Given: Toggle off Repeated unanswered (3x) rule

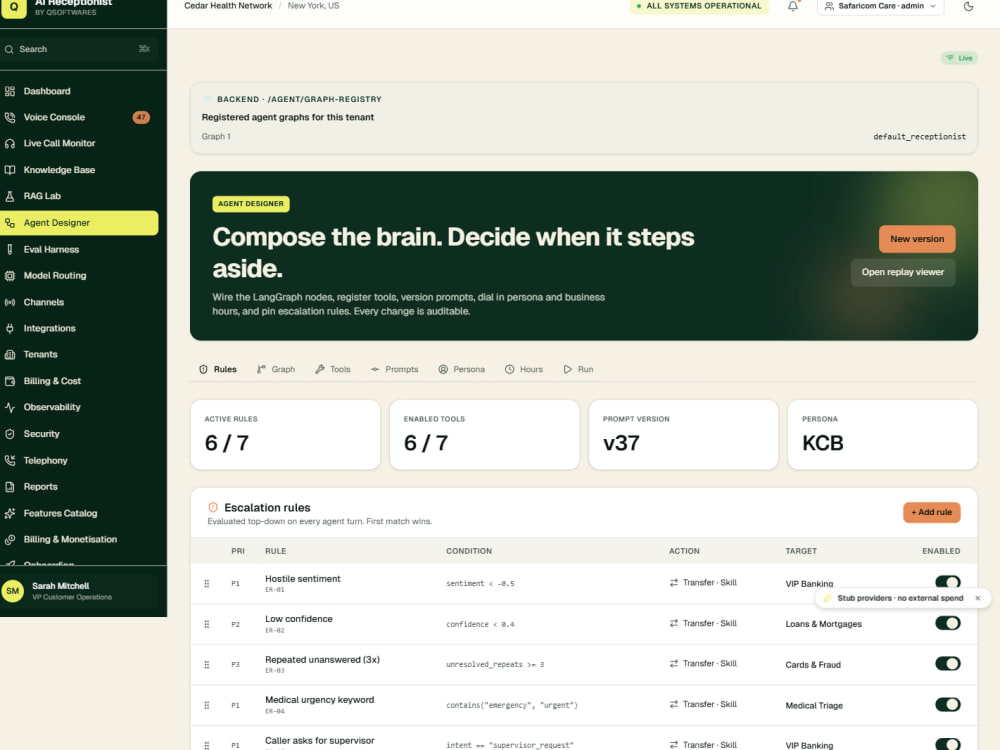Looking at the screenshot, I should pyautogui.click(x=948, y=664).
